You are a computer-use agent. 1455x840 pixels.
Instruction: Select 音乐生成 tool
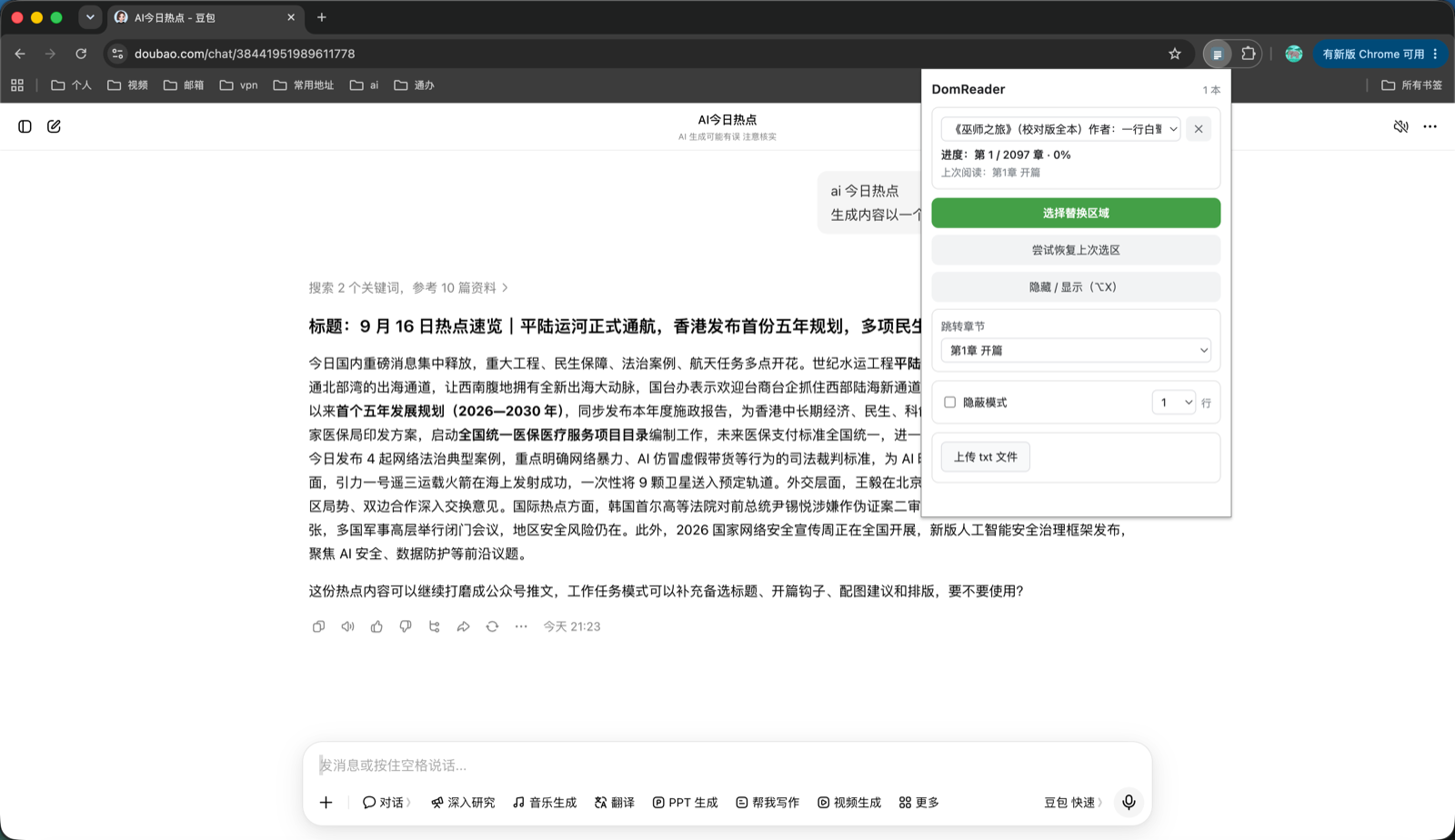coord(545,803)
